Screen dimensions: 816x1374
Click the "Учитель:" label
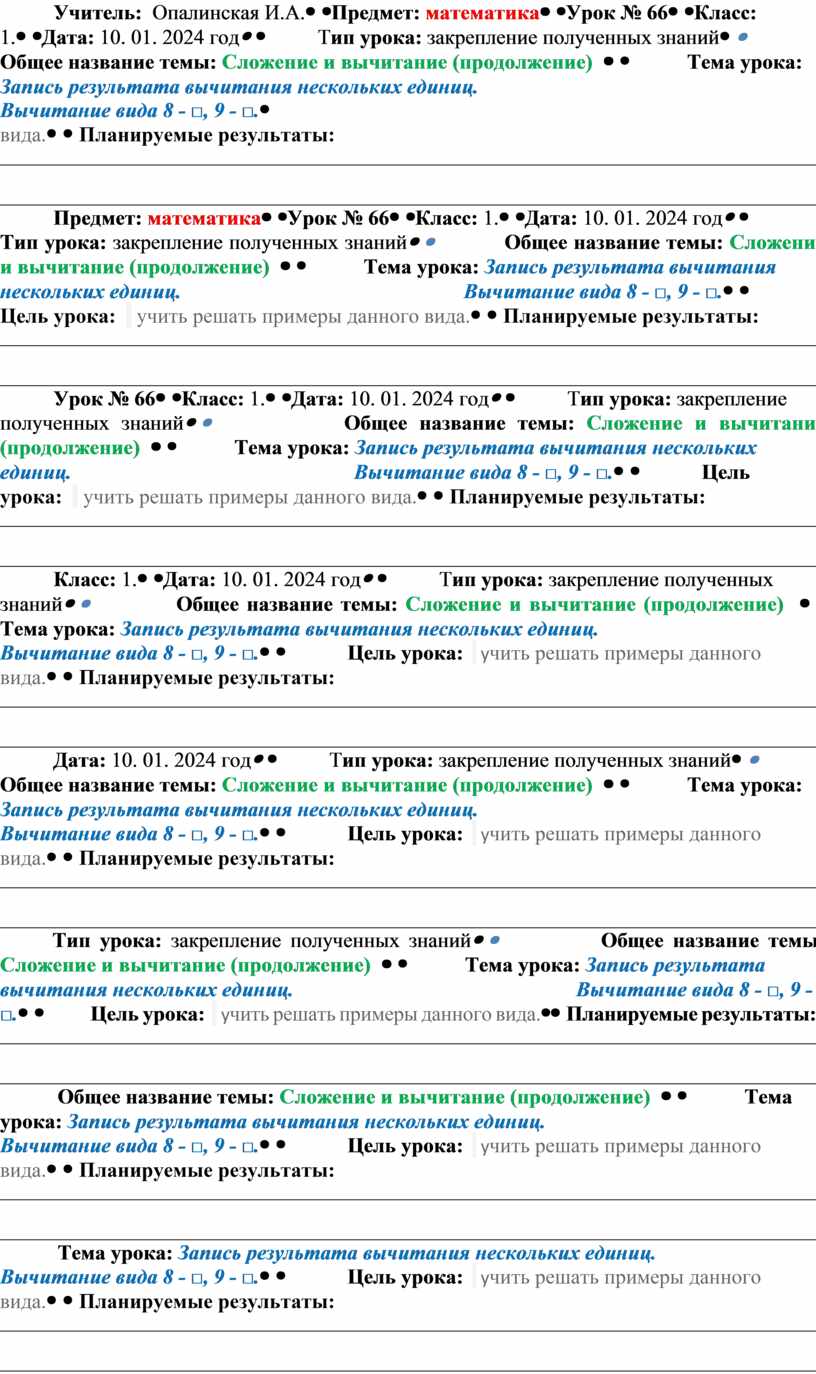(98, 13)
